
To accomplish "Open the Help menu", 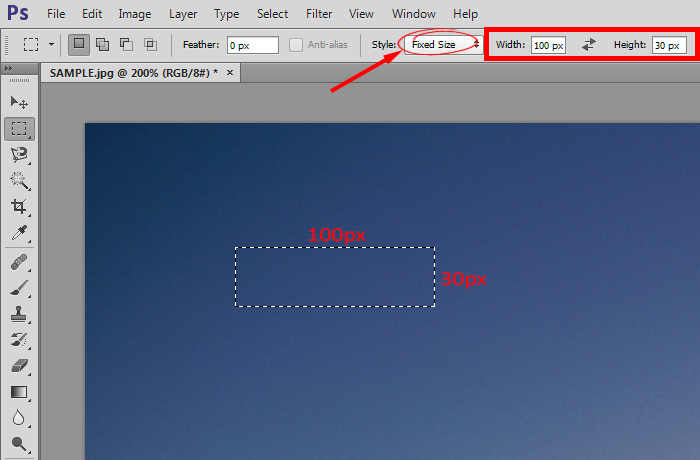I will pyautogui.click(x=466, y=14).
